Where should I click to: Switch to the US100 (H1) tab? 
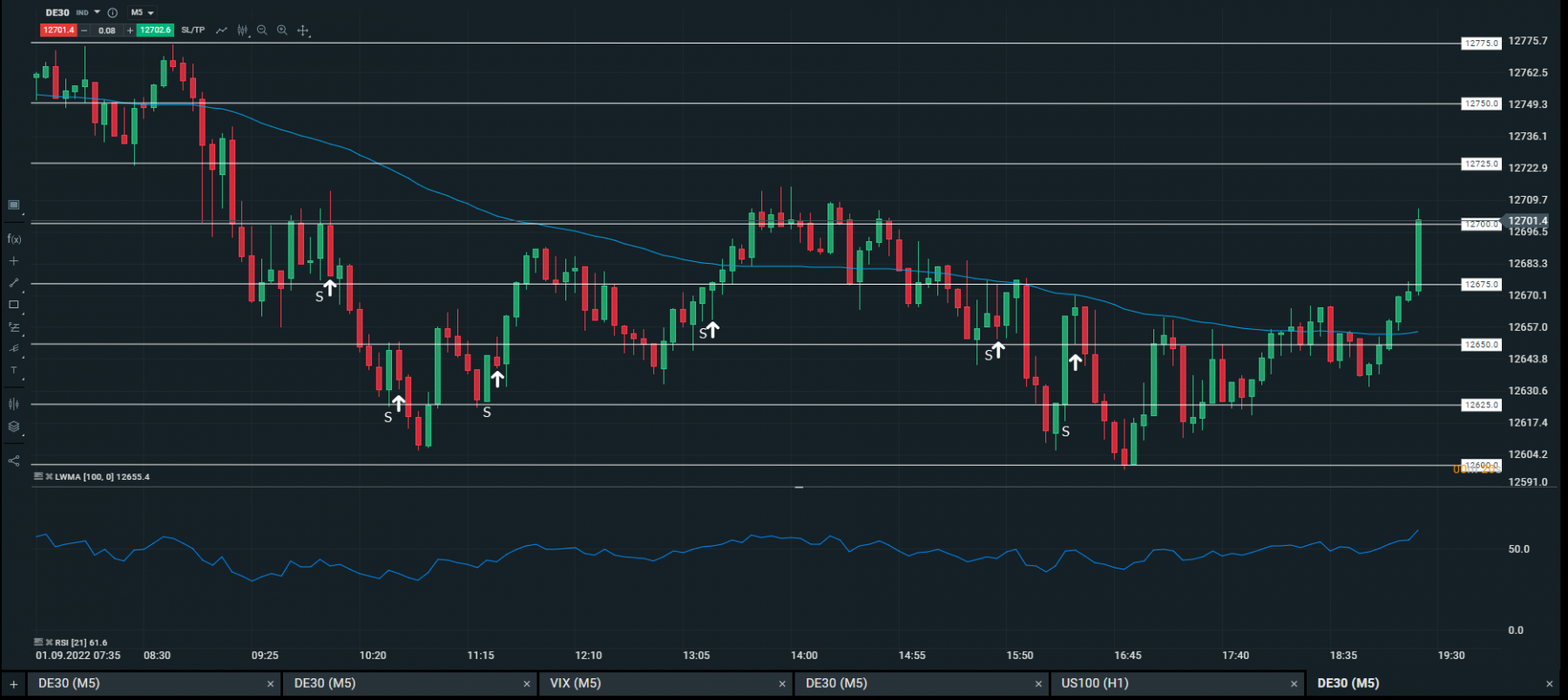(x=1178, y=683)
